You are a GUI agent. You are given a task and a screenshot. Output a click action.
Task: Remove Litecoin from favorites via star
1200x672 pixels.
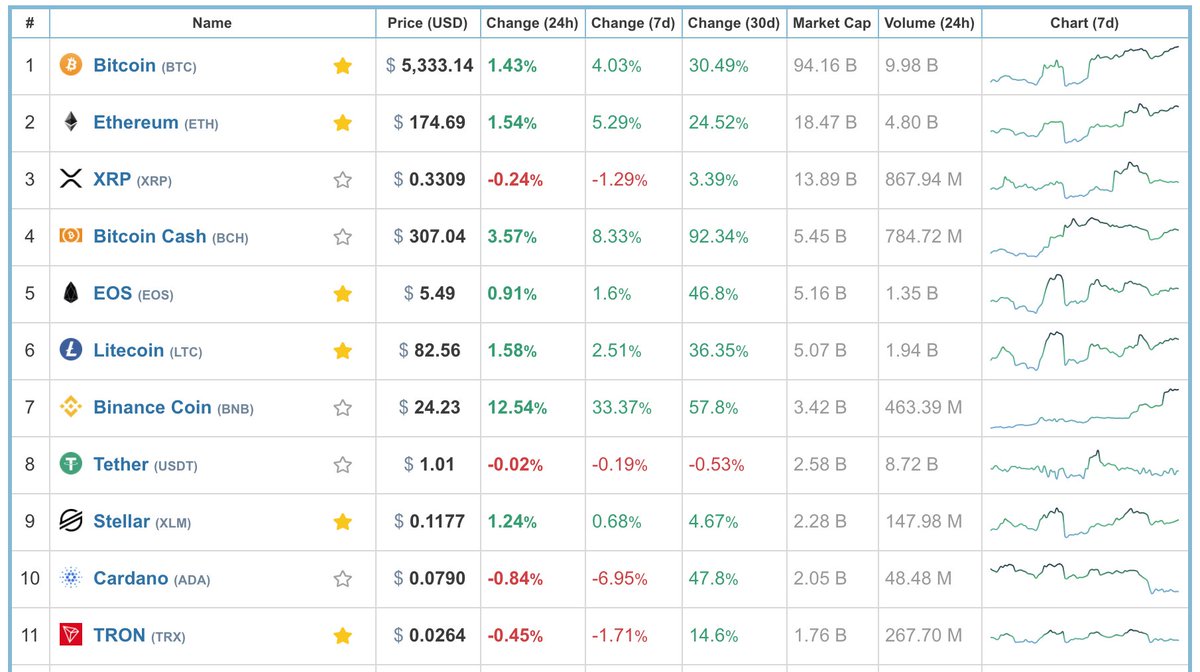tap(342, 351)
